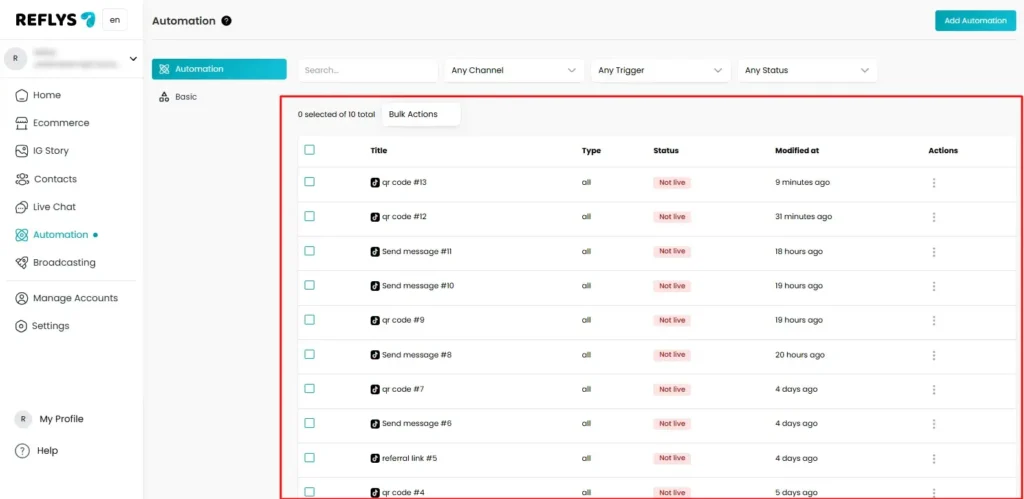Viewport: 1024px width, 499px height.
Task: Open actions menu for qr code #12
Action: tap(934, 217)
